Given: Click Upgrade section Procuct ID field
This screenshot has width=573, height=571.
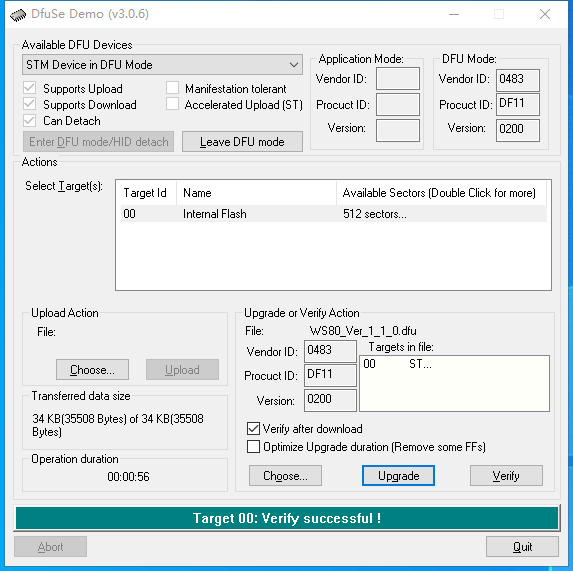Looking at the screenshot, I should (330, 375).
